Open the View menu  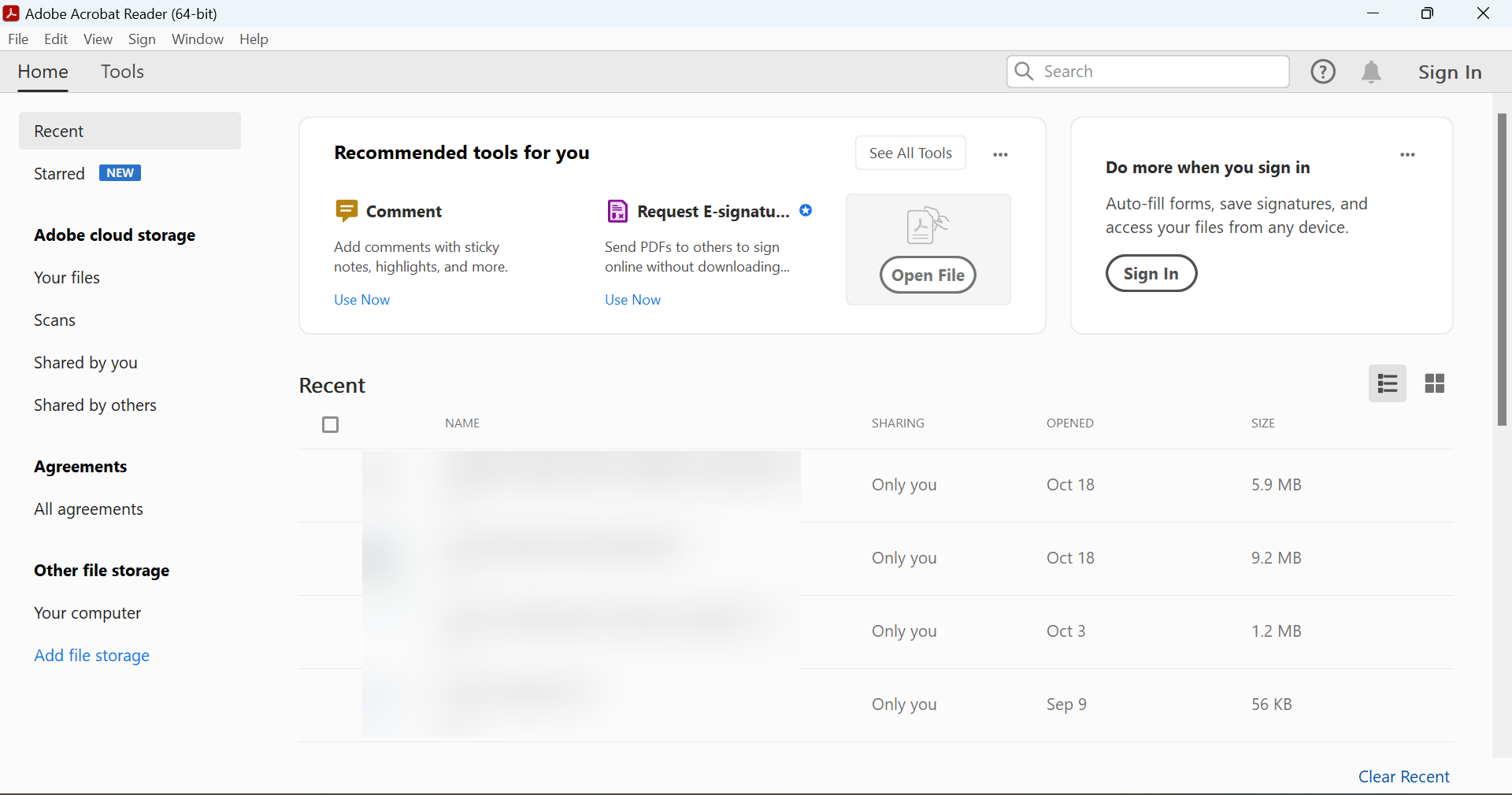pos(98,39)
